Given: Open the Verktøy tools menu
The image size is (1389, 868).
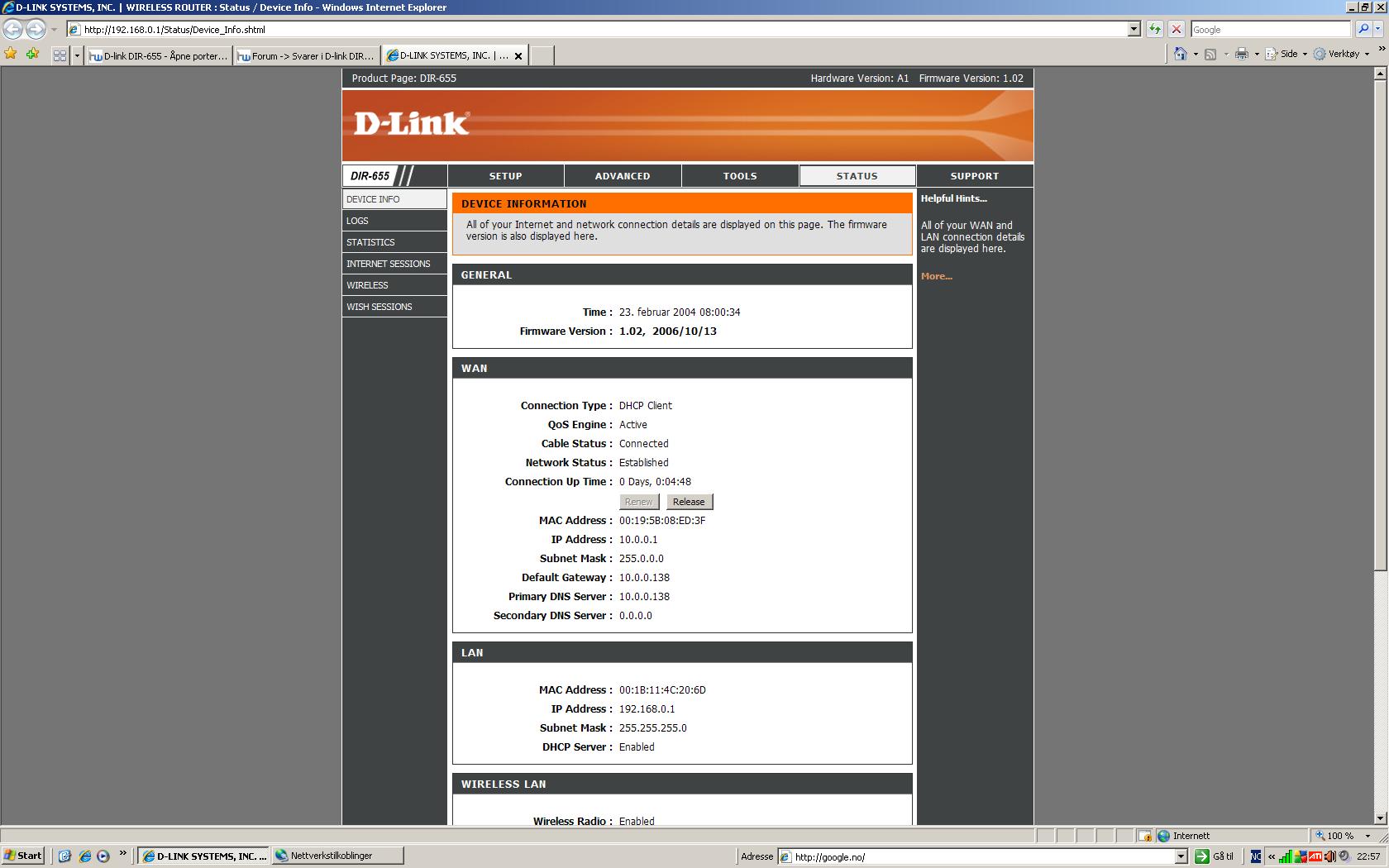Looking at the screenshot, I should coord(1343,54).
